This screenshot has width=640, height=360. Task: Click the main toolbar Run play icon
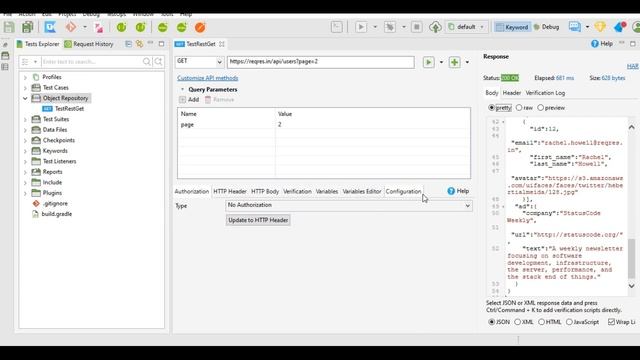click(361, 27)
